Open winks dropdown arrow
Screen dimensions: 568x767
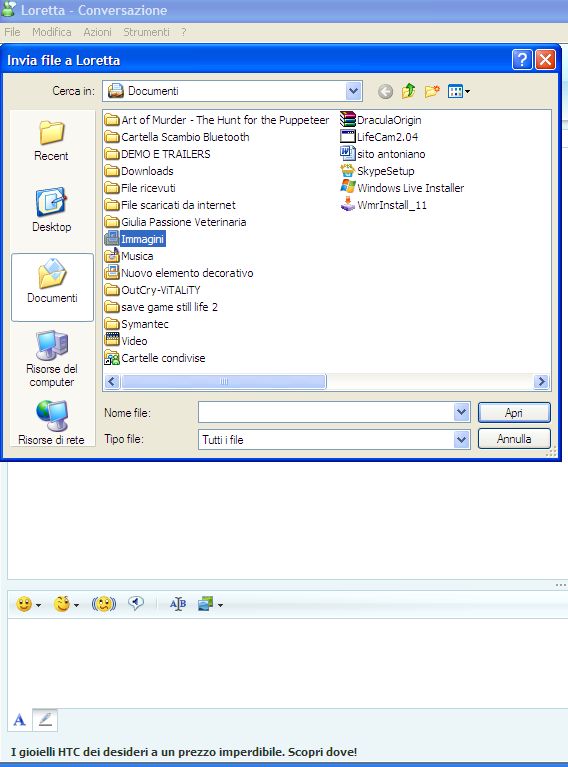point(76,606)
